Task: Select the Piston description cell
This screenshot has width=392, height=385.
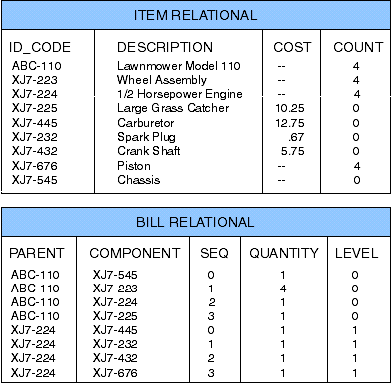Action: click(134, 166)
